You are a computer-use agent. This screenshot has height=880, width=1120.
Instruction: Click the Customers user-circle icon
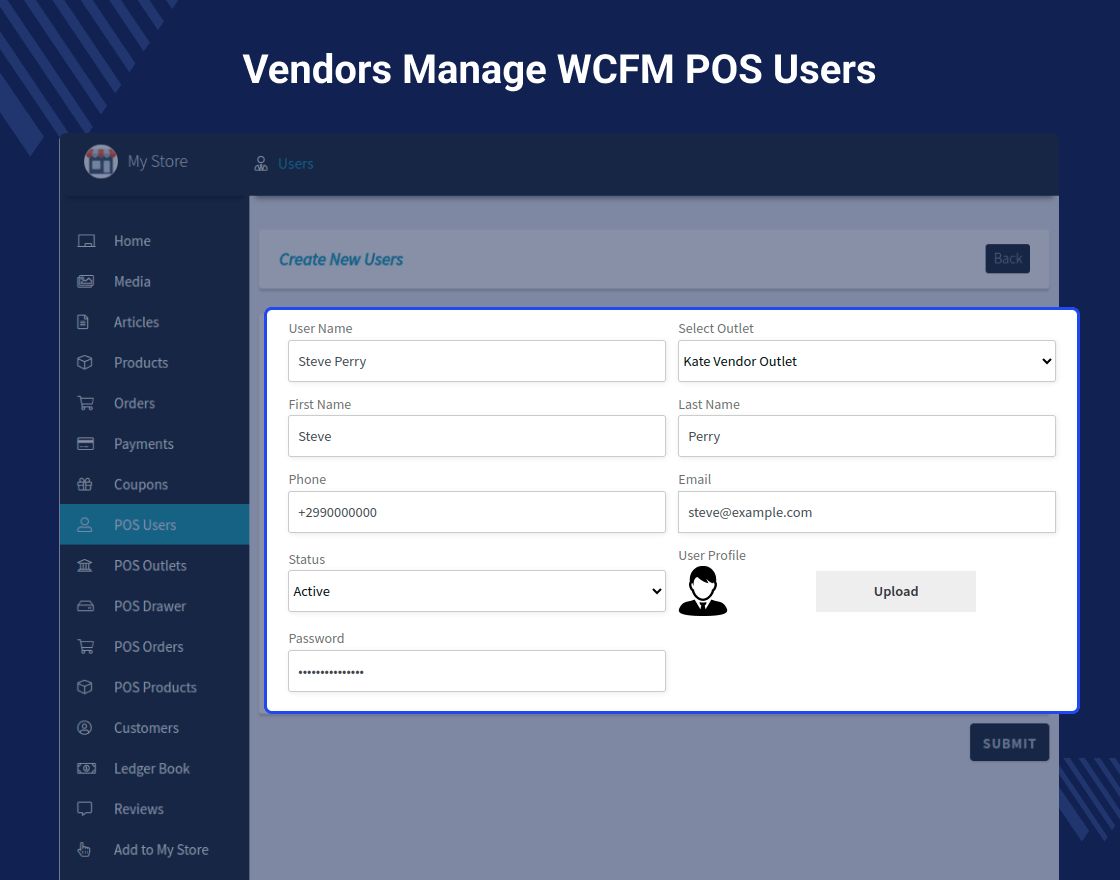84,728
